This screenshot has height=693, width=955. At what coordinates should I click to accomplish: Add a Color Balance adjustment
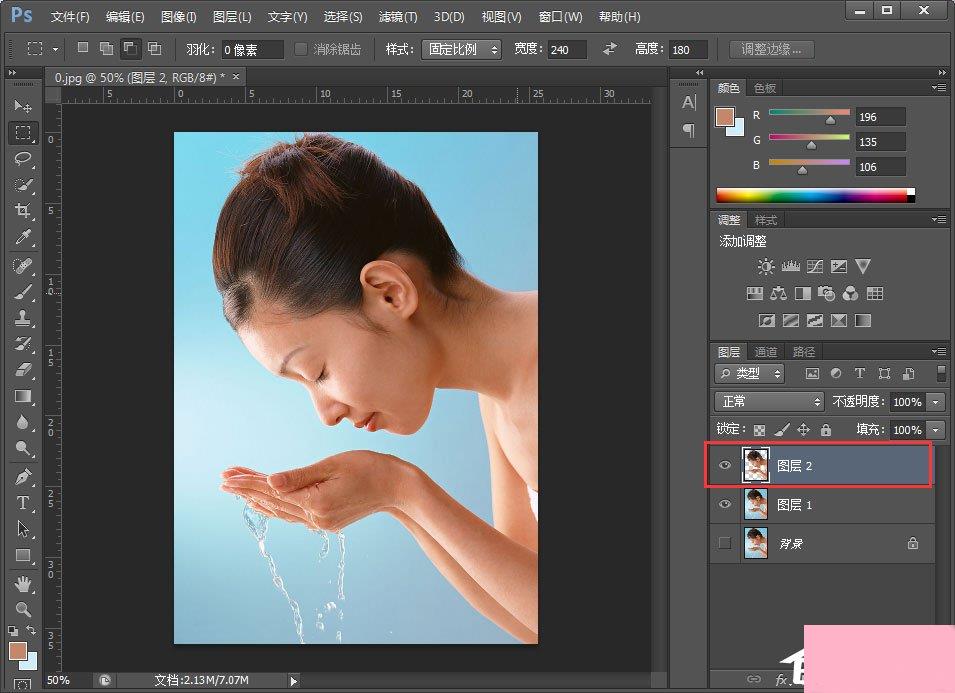(x=778, y=294)
